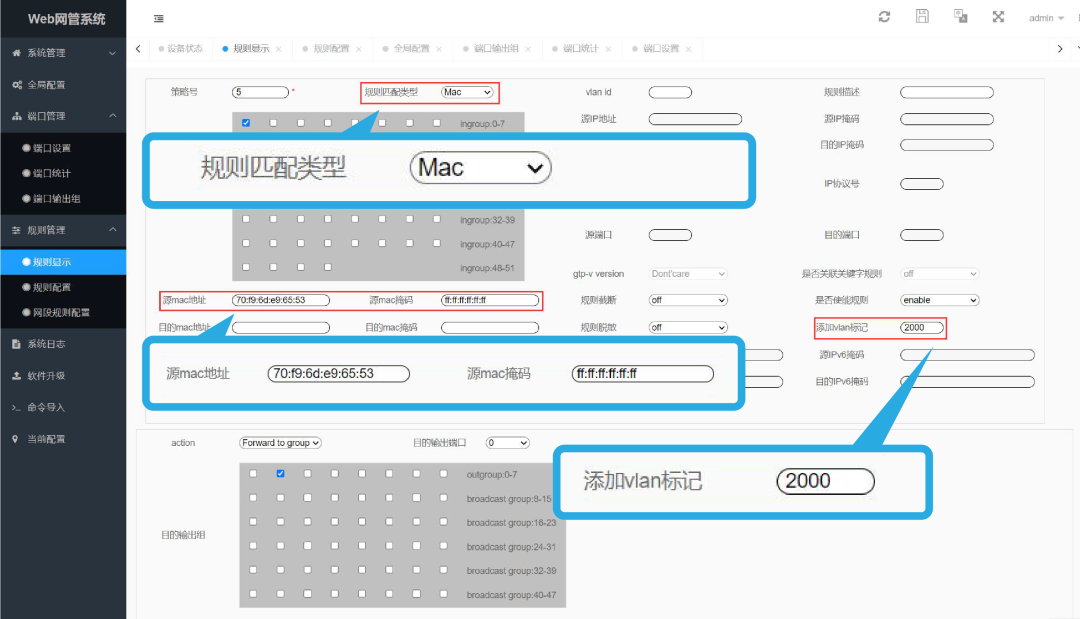Click the 策略号 input field
This screenshot has height=619, width=1080.
pos(260,92)
